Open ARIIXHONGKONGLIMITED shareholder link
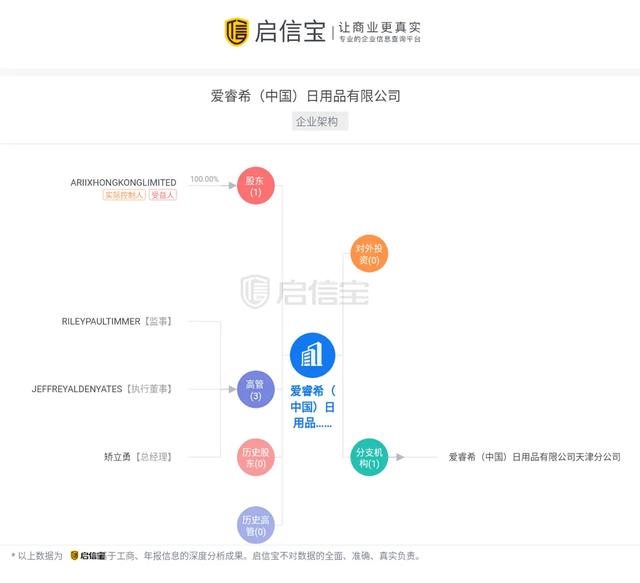Screen dimensions: 640x583 [124, 183]
